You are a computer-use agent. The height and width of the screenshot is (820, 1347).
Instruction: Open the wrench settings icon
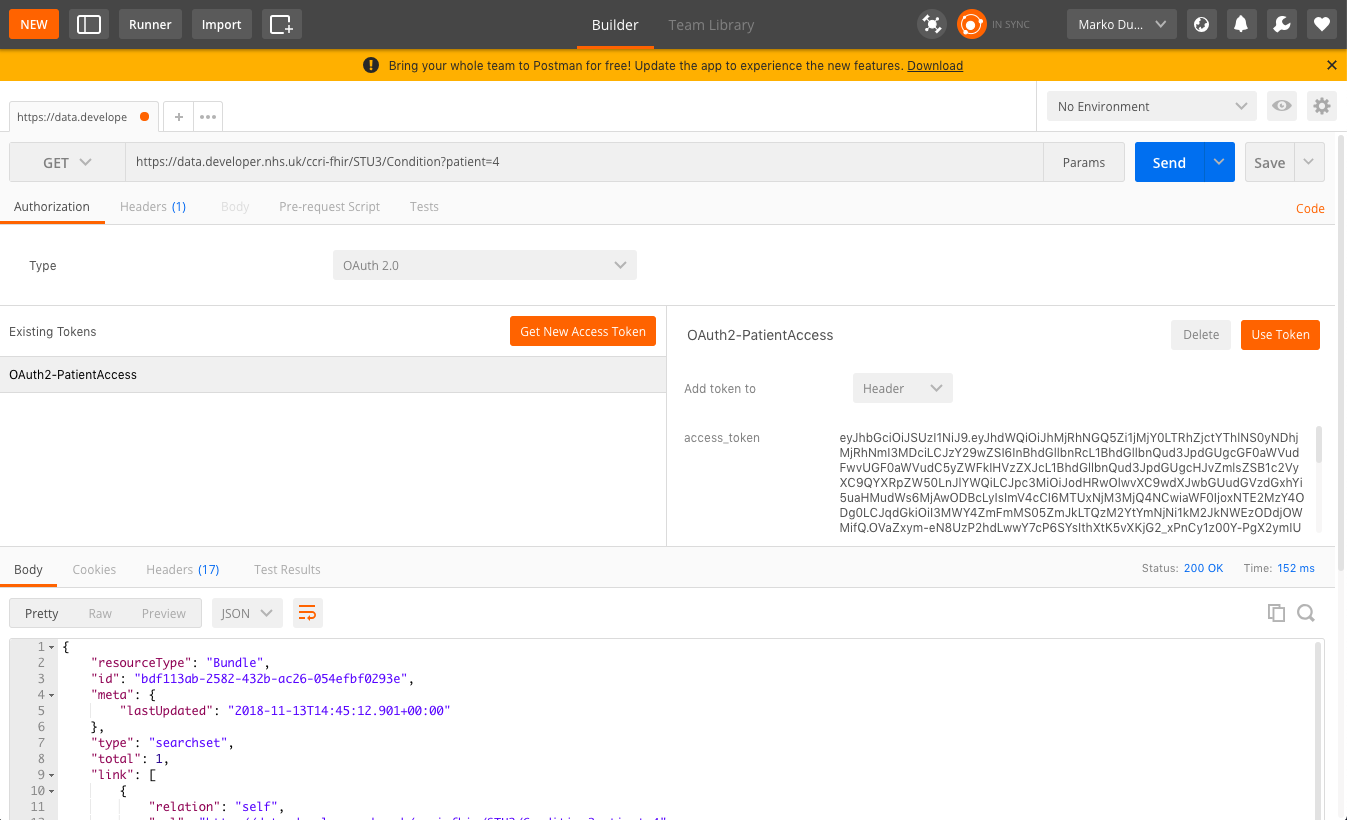(x=1282, y=24)
